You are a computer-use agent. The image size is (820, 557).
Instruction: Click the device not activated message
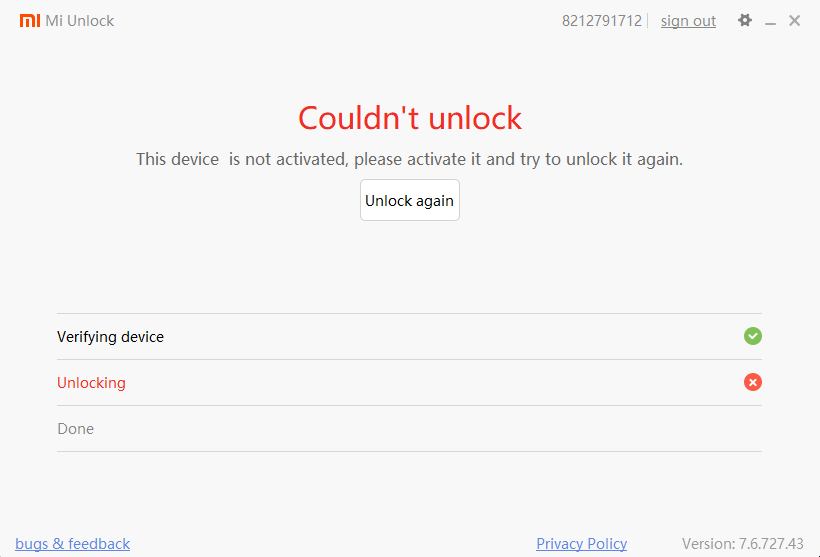coord(409,159)
